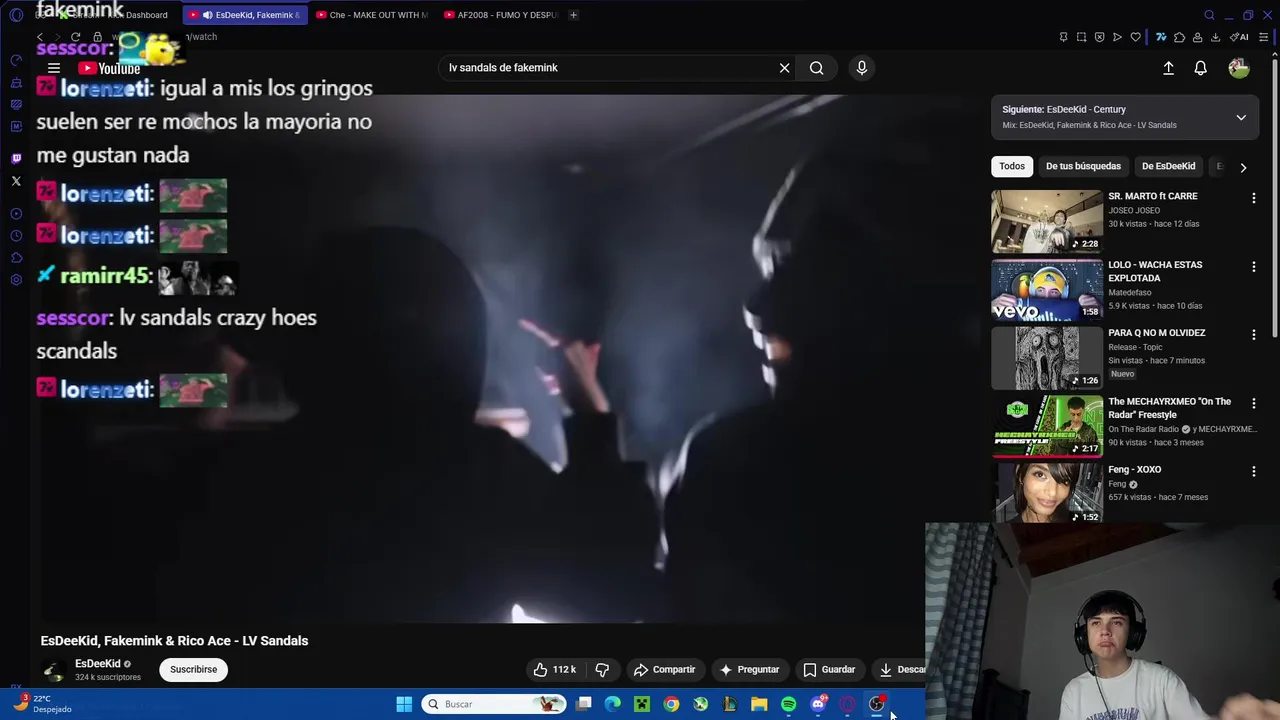
Task: Open sidebar history clock icon
Action: (x=16, y=236)
